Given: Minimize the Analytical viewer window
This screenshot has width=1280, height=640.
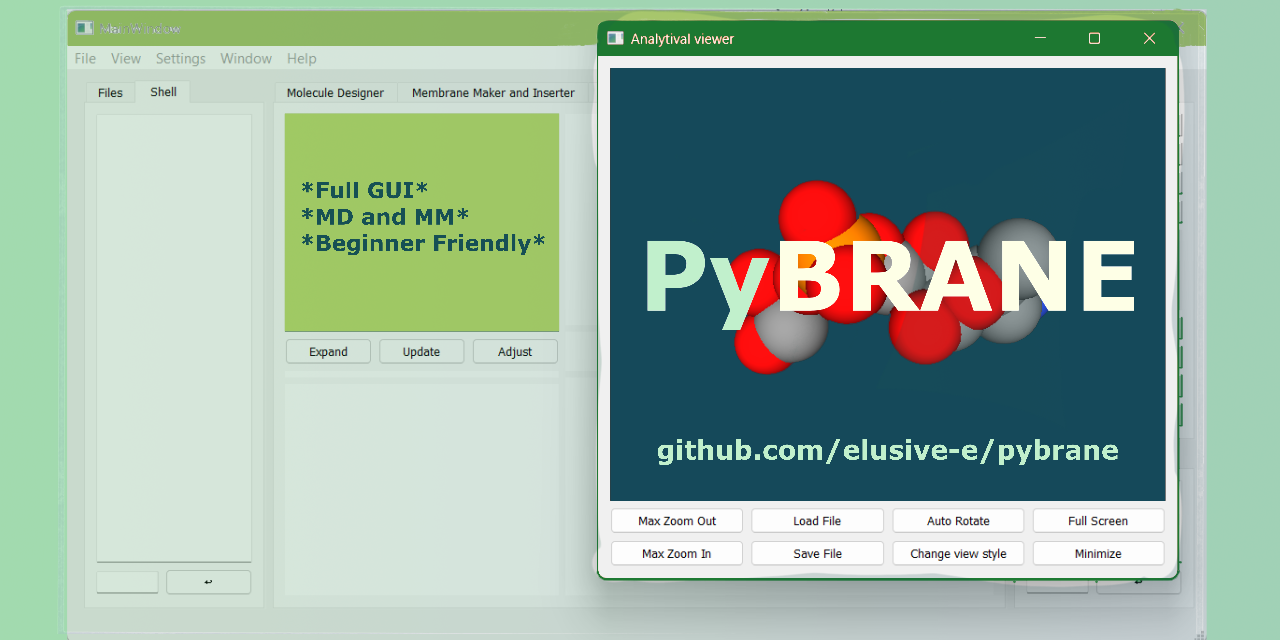Looking at the screenshot, I should (1040, 39).
